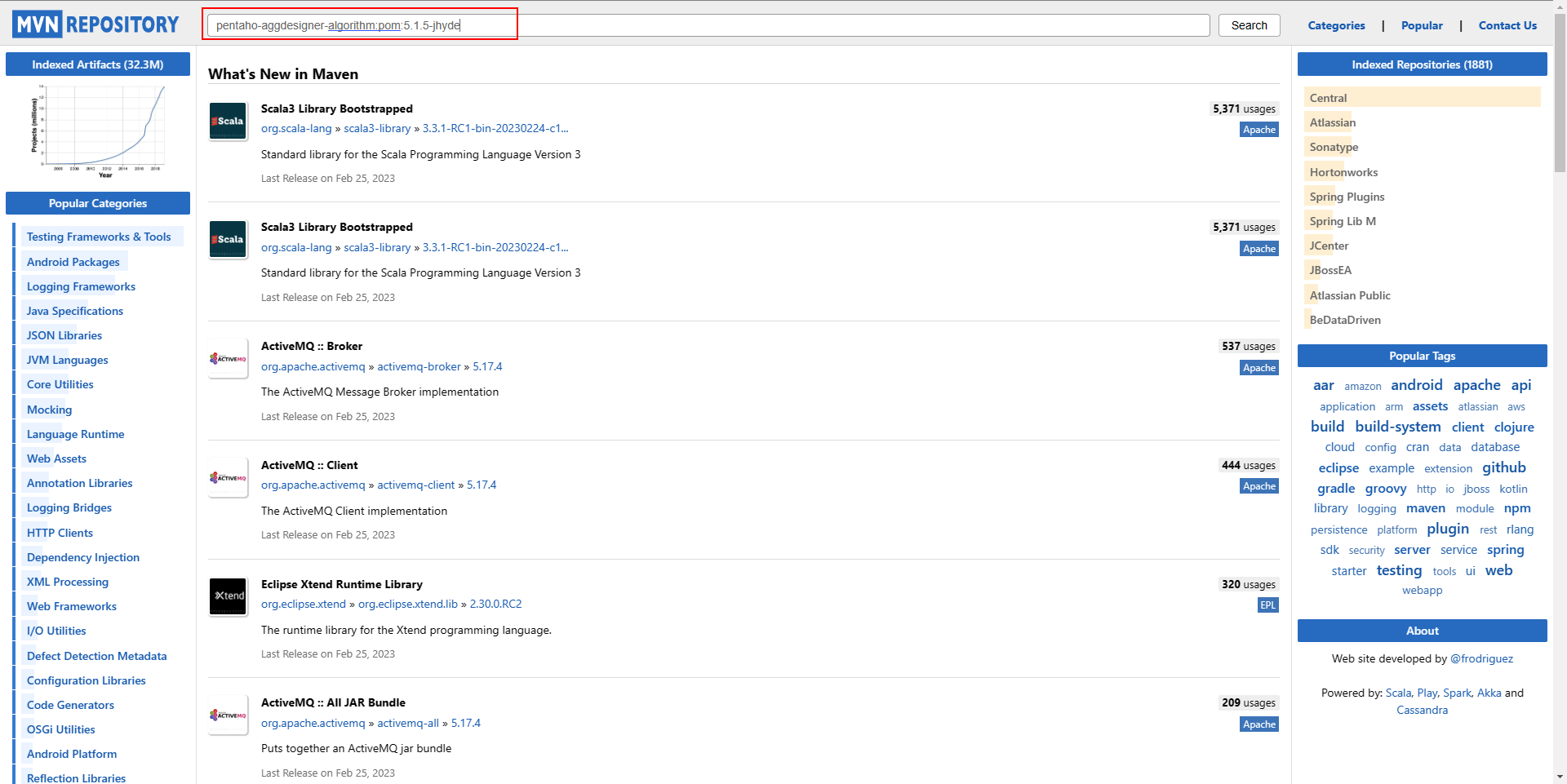Click the plugin popular tag
Screen dimensions: 1567x784
point(1447,529)
